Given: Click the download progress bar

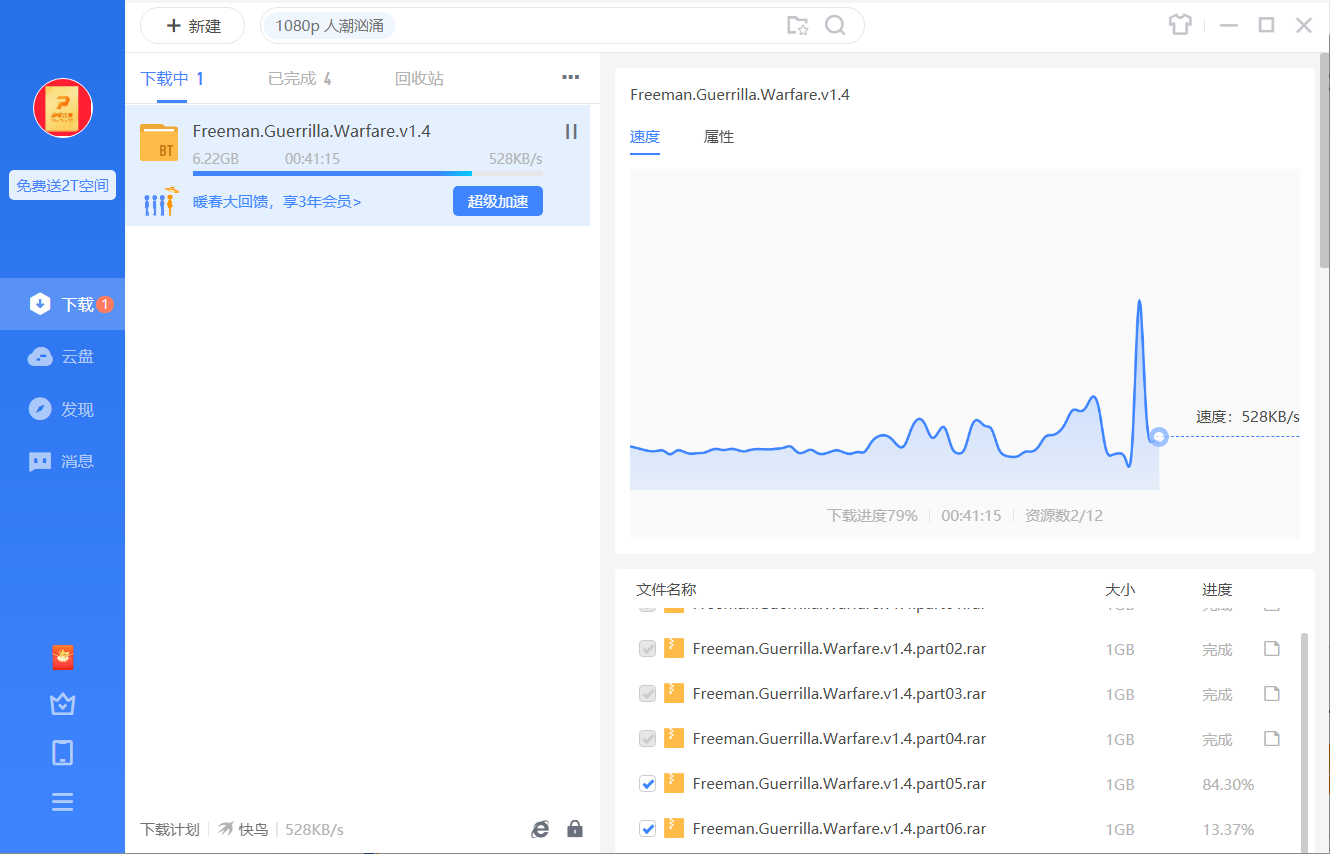Looking at the screenshot, I should click(x=367, y=174).
